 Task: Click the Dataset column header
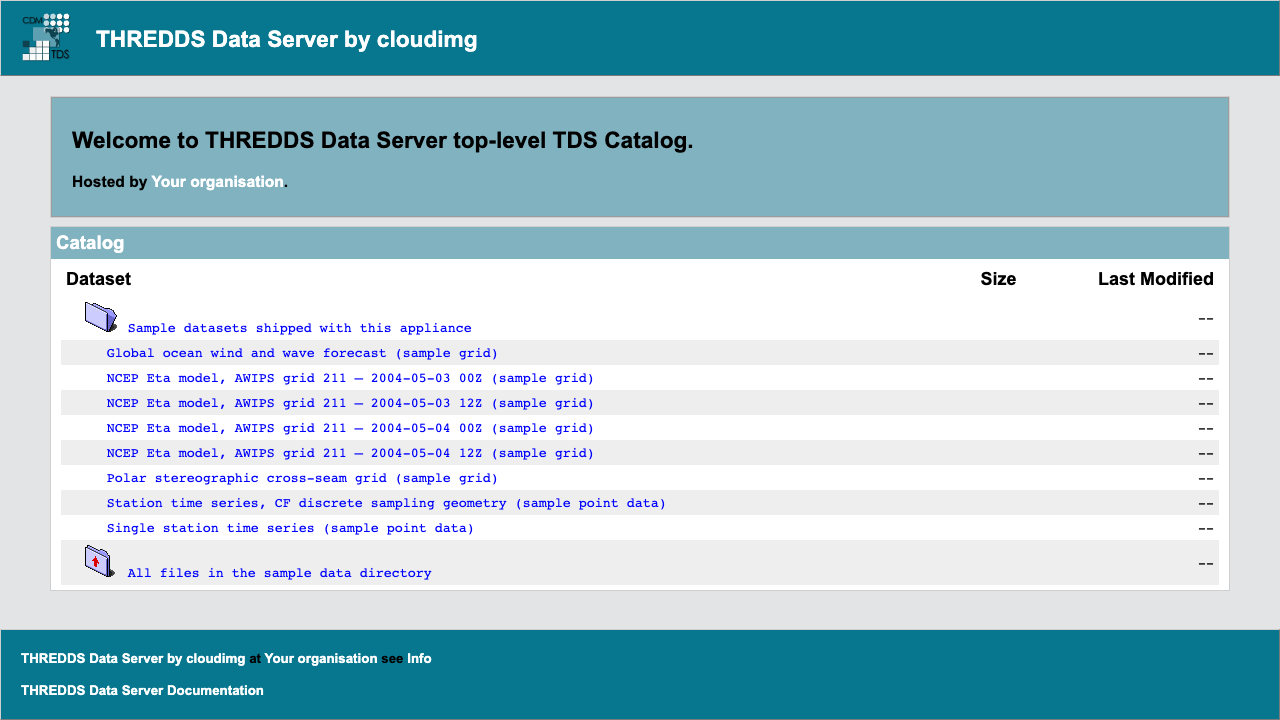[x=98, y=279]
